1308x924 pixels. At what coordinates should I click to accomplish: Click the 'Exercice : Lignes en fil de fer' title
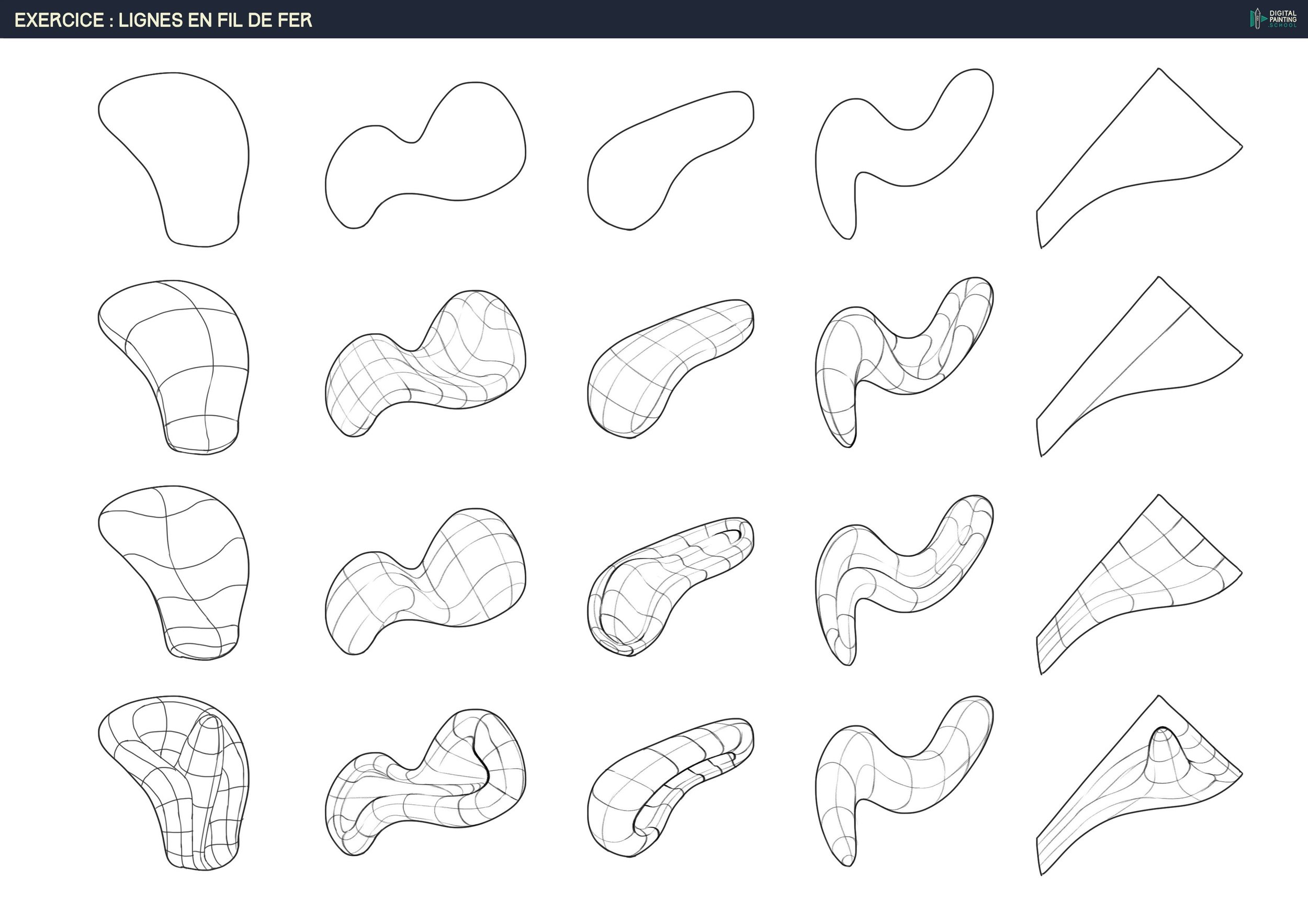(x=163, y=20)
